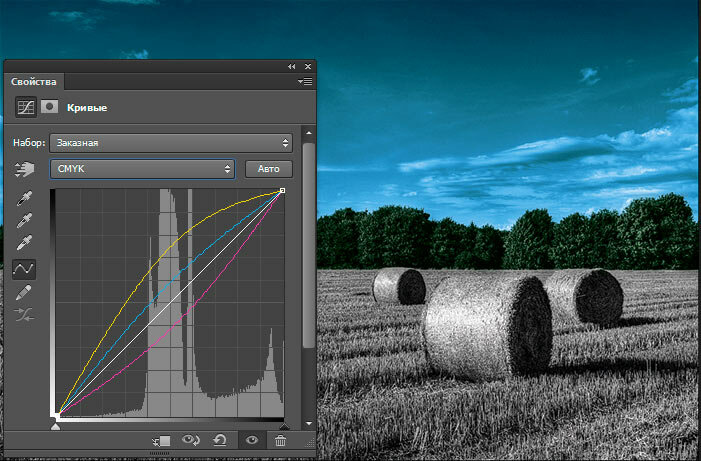
Task: Click the panel scroll up arrow
Action: 308,133
